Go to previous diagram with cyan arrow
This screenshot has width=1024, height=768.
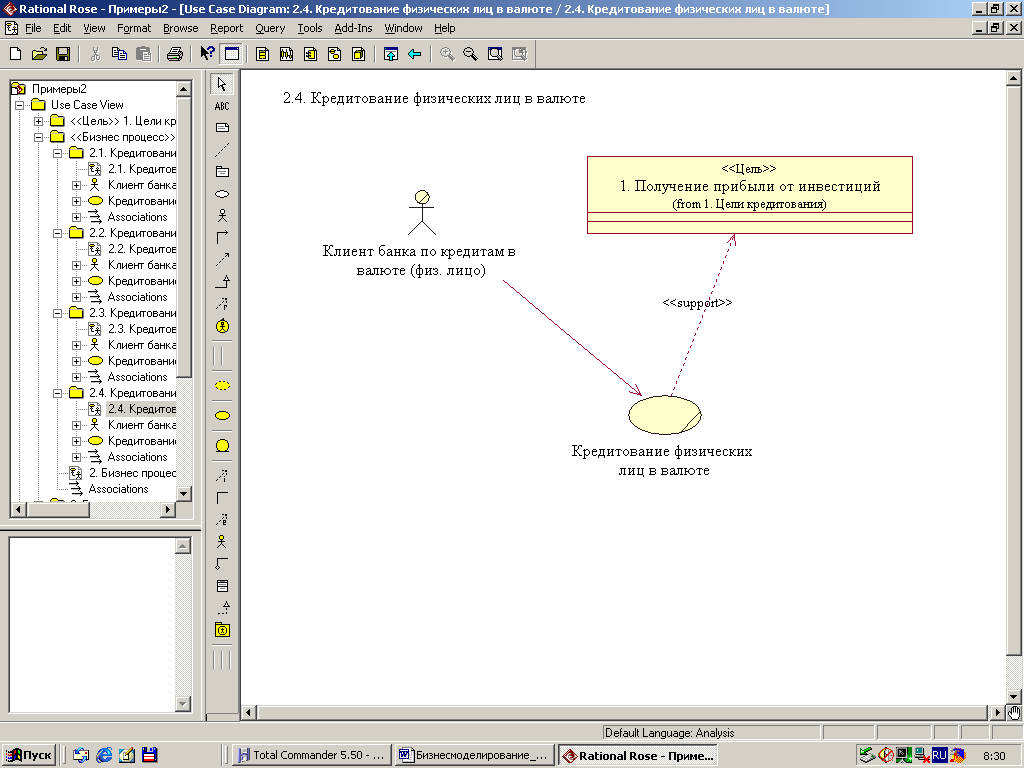[x=415, y=54]
